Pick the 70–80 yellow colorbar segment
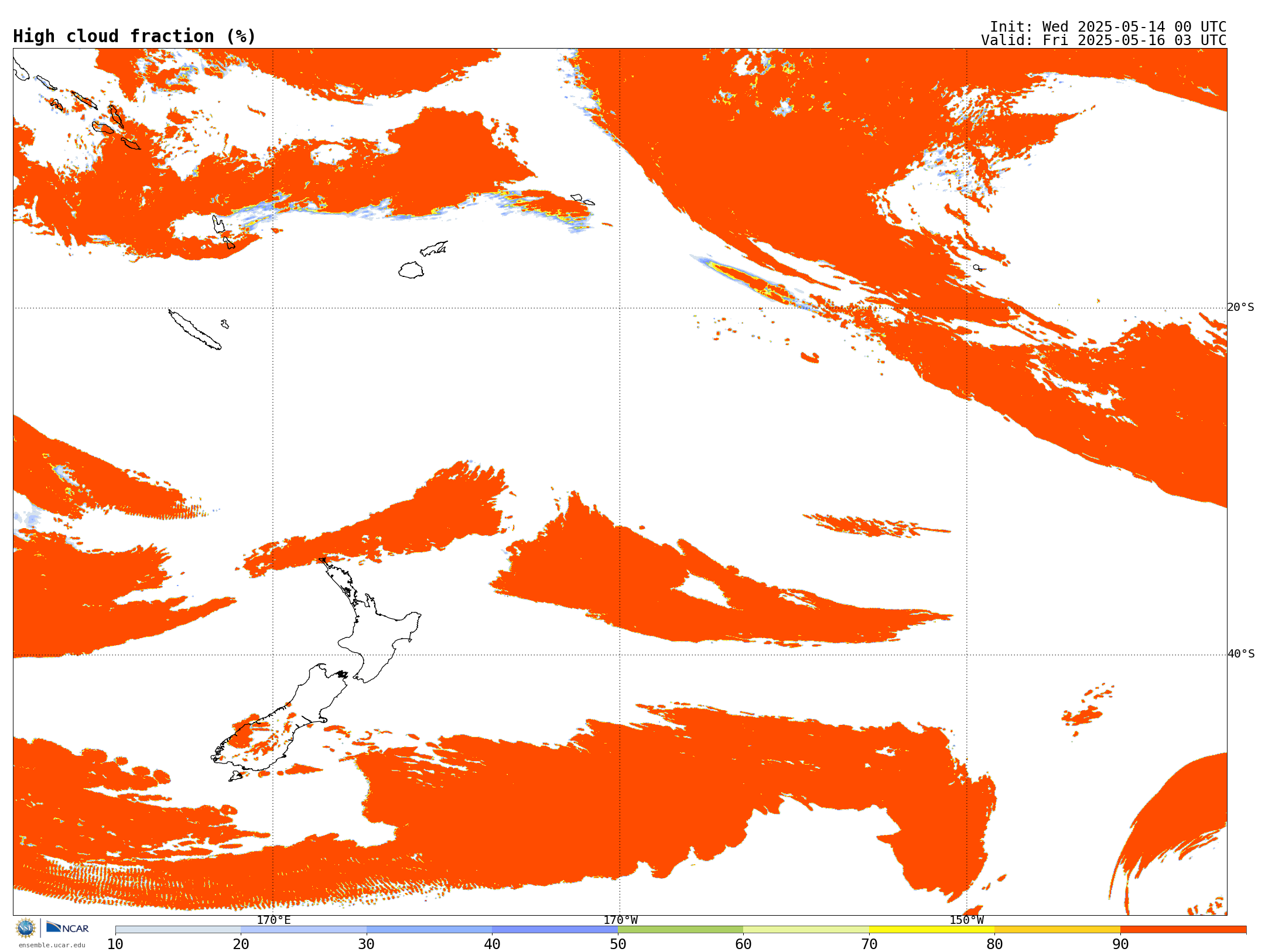Image resolution: width=1265 pixels, height=952 pixels. coord(932,930)
